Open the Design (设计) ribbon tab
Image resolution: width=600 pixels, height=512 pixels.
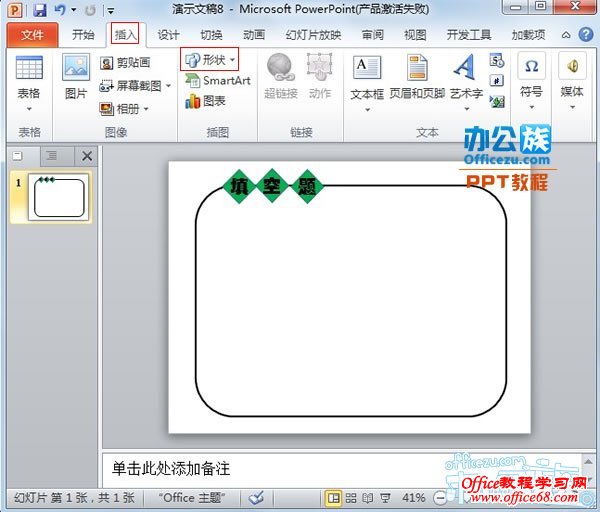point(168,35)
